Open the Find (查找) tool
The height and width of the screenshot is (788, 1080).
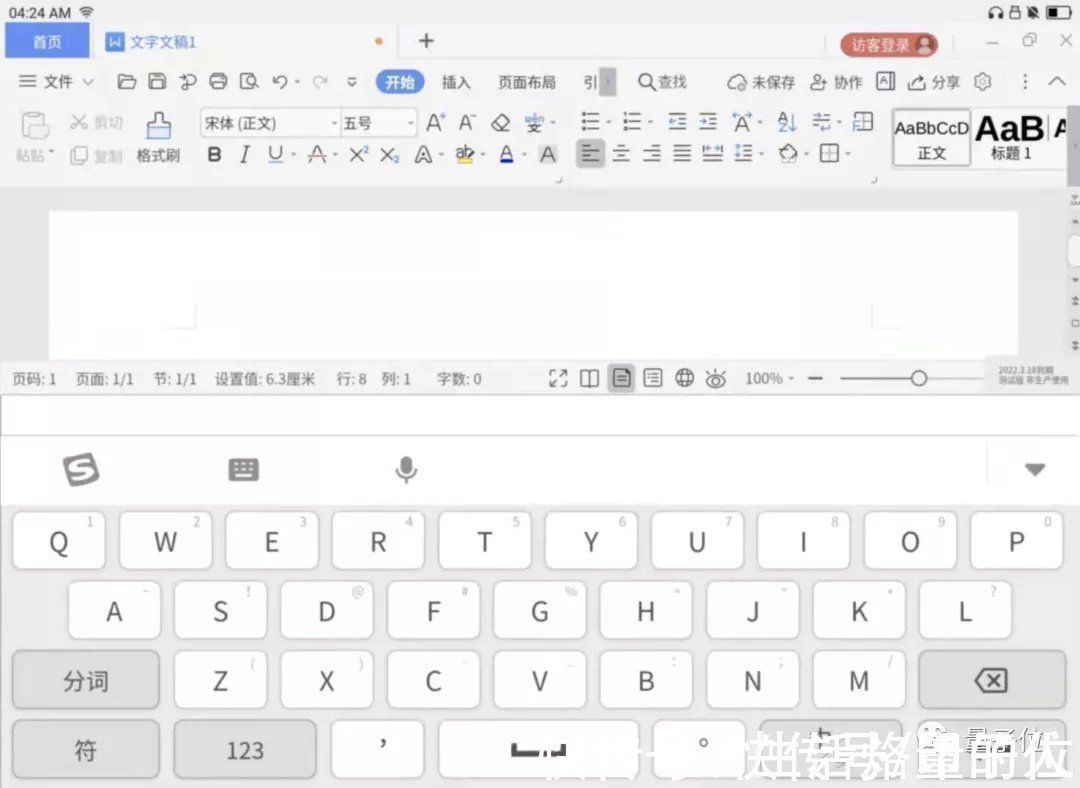pos(662,82)
